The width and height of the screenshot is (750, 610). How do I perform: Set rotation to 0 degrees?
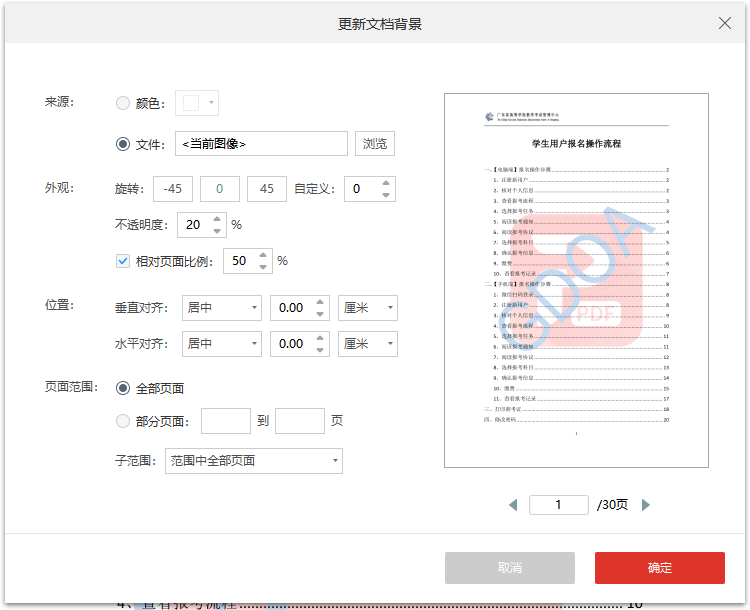coord(220,189)
